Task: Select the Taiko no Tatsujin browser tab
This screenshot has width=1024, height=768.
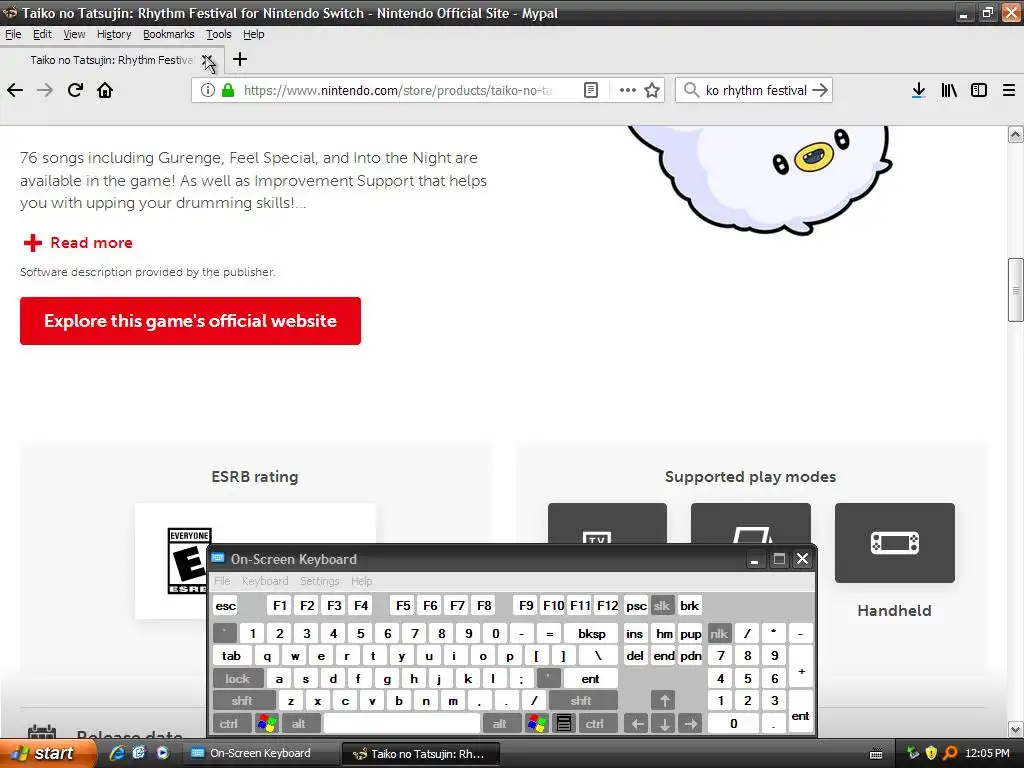Action: point(112,60)
